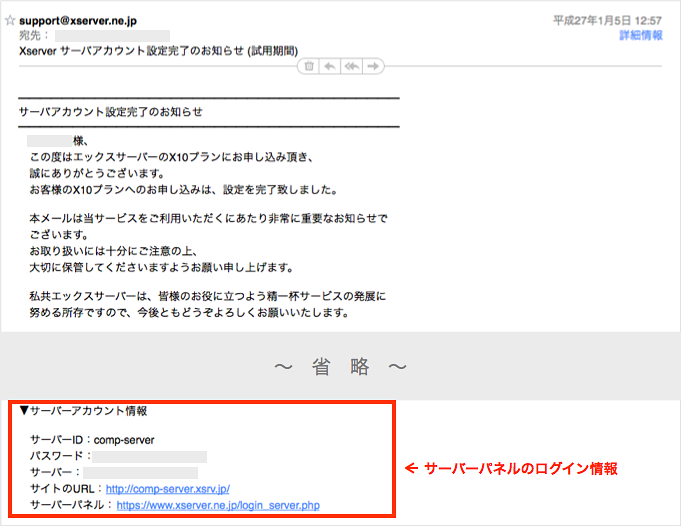The width and height of the screenshot is (681, 526).
Task: Click the subject line Xserver サーバアカウント設定完了のお知らせ (試用期間)
Action: [x=159, y=51]
